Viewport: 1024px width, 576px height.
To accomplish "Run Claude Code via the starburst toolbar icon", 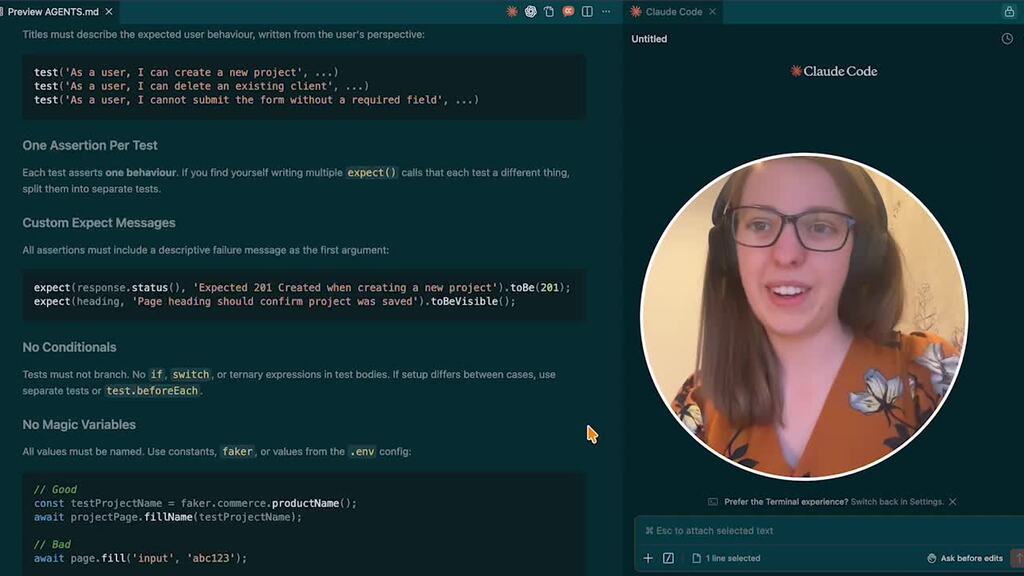I will pyautogui.click(x=512, y=10).
